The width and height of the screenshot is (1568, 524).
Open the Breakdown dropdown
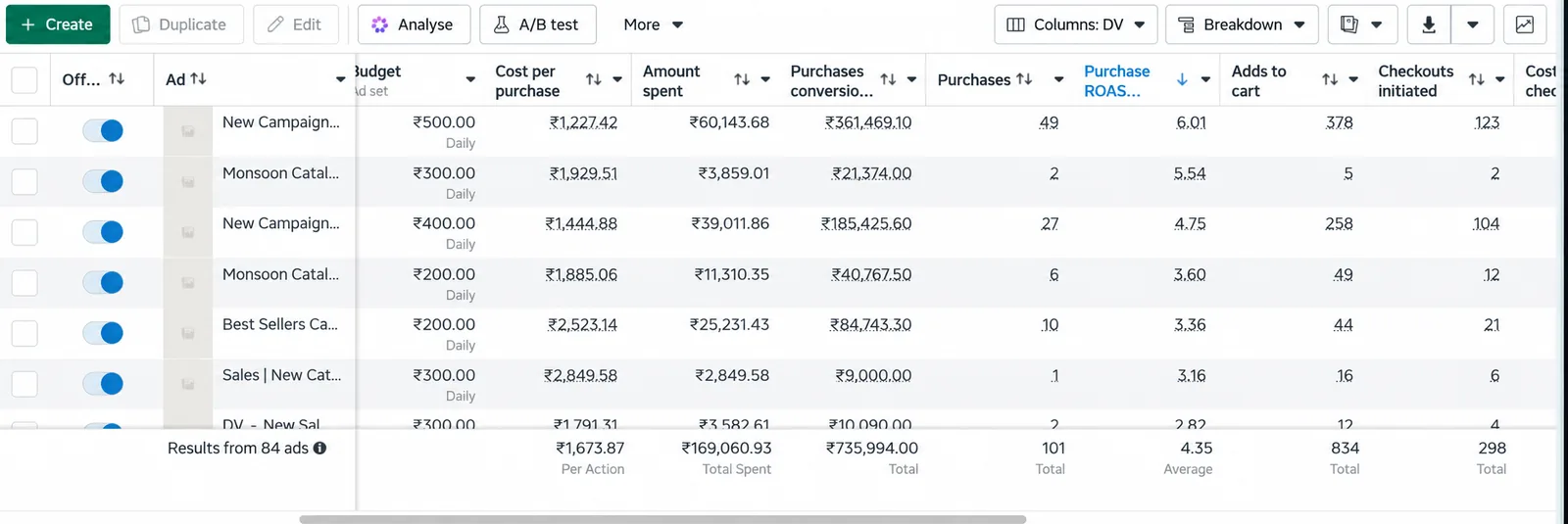coord(1242,24)
